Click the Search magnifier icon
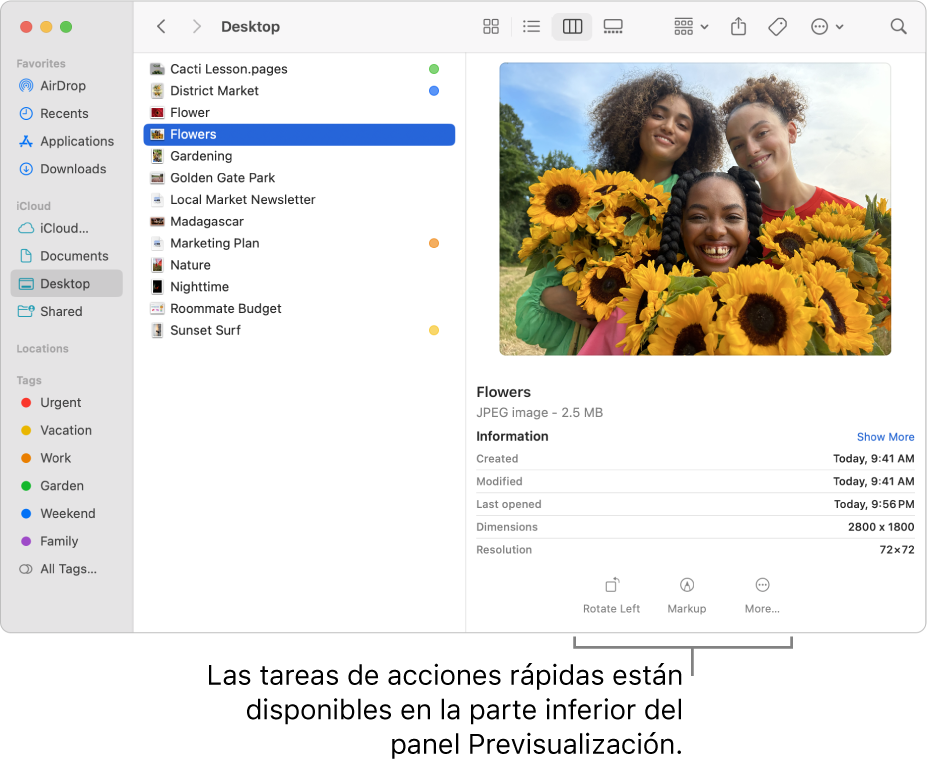 click(x=898, y=27)
